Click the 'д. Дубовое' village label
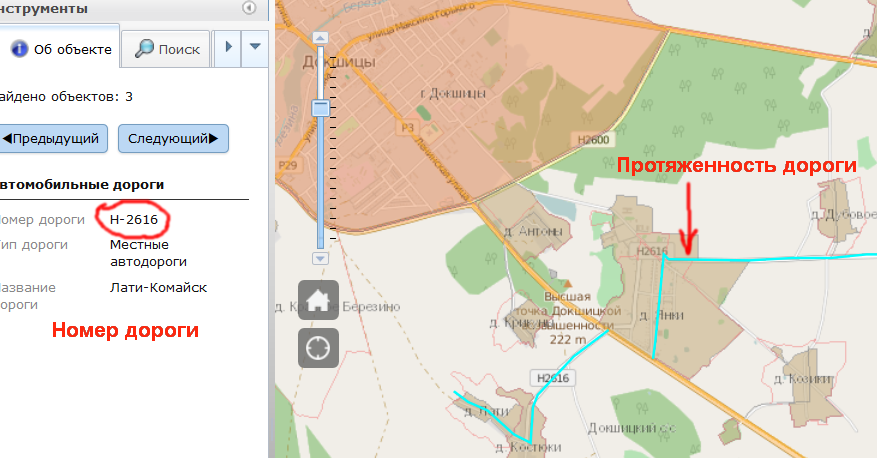This screenshot has height=458, width=877. pos(843,214)
